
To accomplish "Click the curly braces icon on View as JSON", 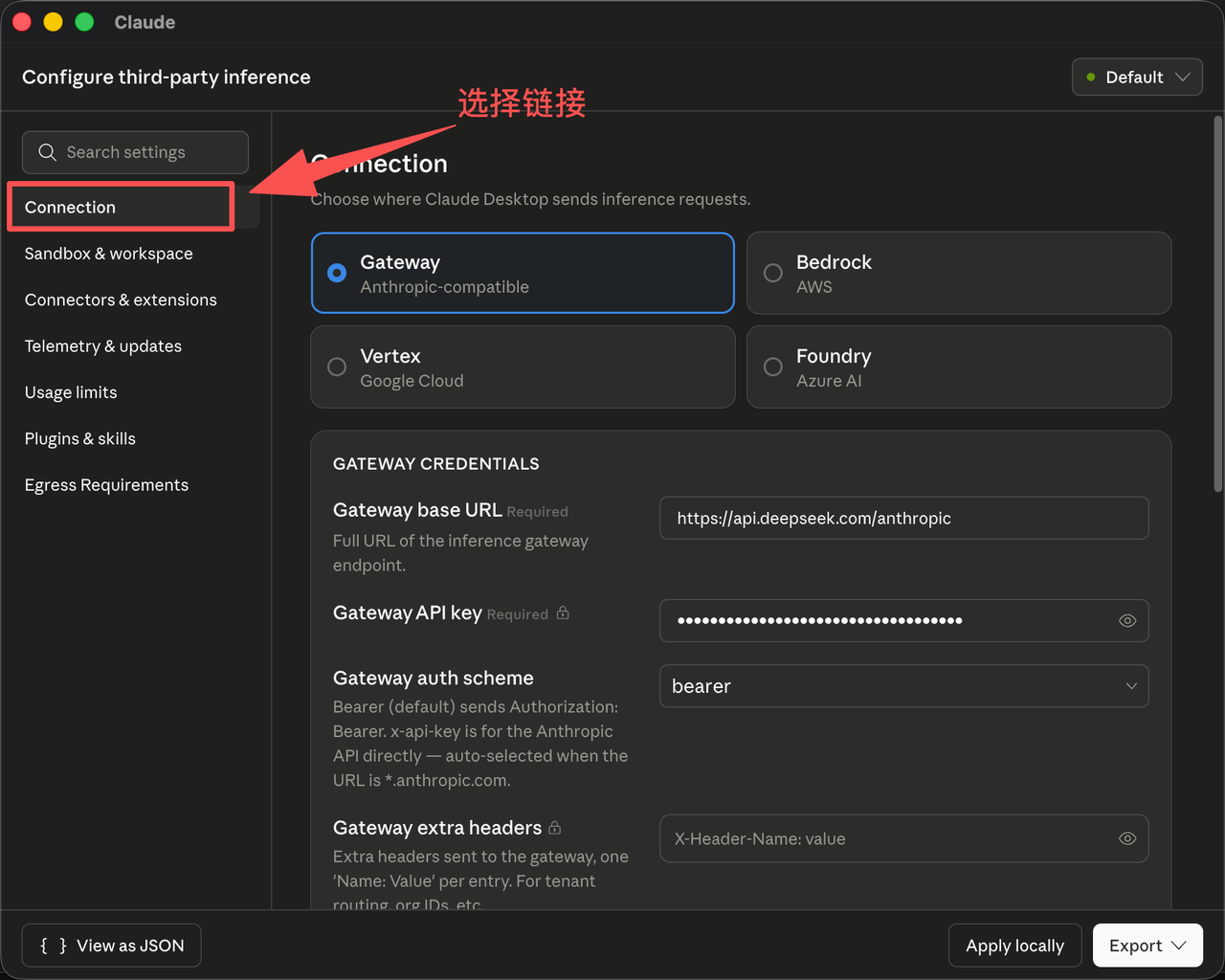I will (x=54, y=946).
